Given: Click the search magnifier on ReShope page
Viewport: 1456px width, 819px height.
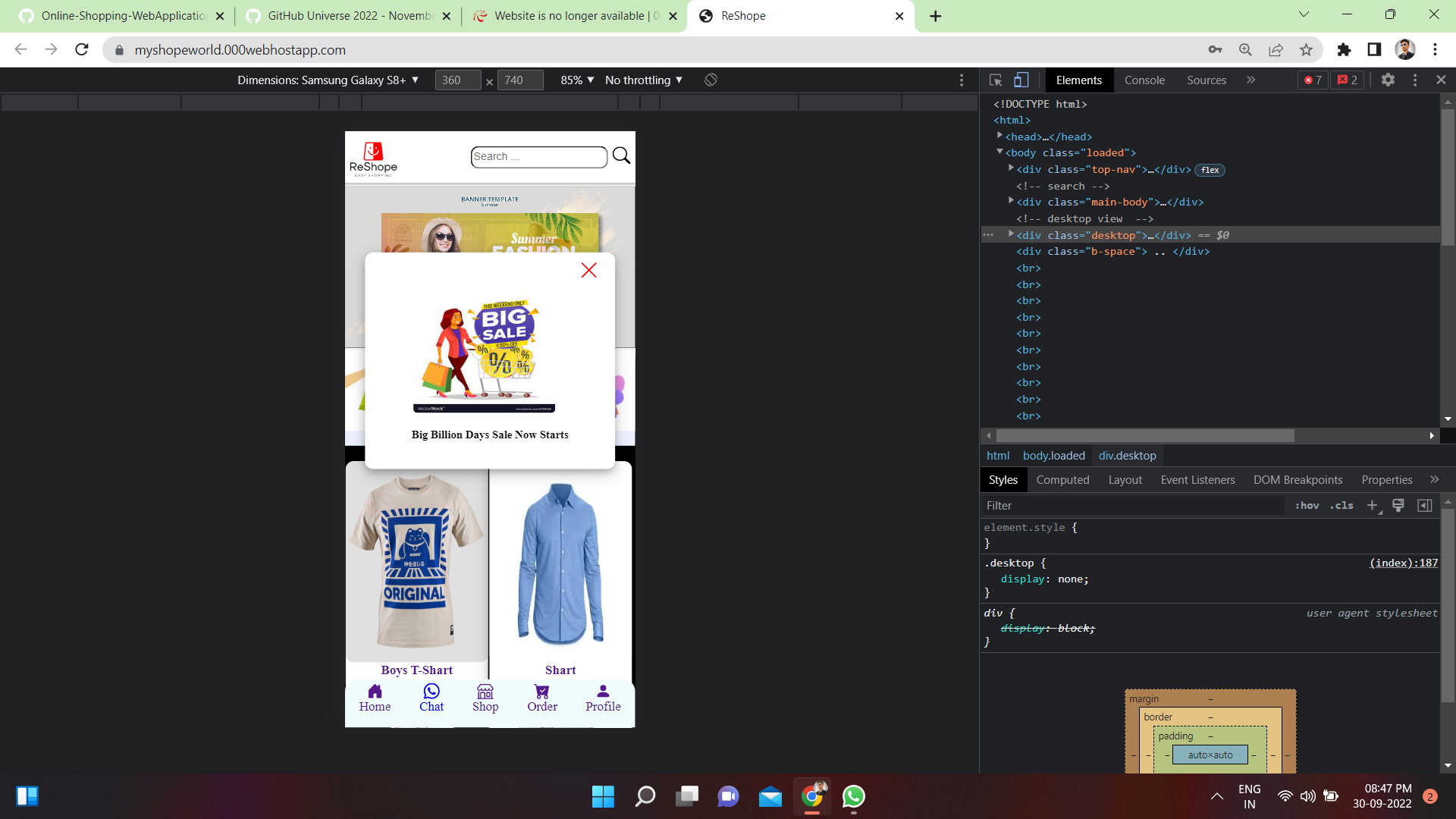Looking at the screenshot, I should tap(621, 155).
